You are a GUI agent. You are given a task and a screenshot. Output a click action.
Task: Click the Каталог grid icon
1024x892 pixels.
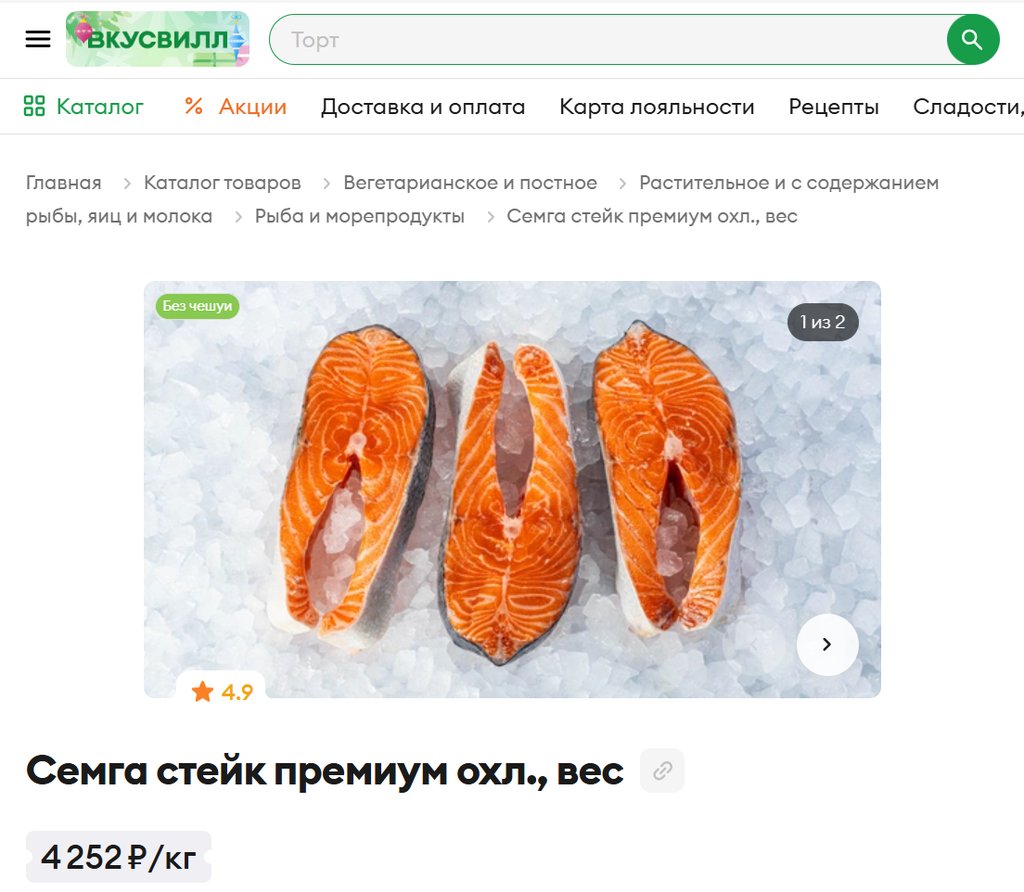tap(34, 106)
